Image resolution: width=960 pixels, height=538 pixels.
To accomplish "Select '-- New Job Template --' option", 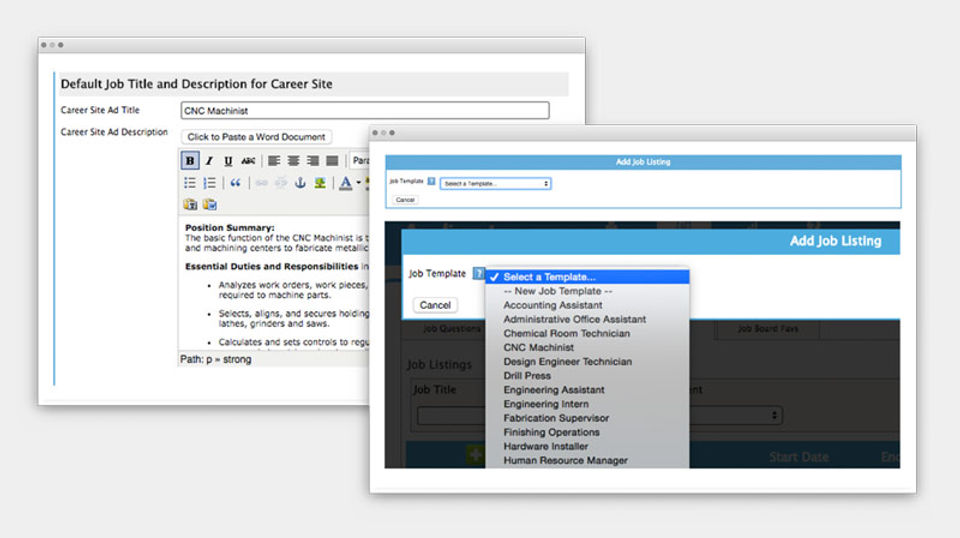I will click(x=587, y=291).
